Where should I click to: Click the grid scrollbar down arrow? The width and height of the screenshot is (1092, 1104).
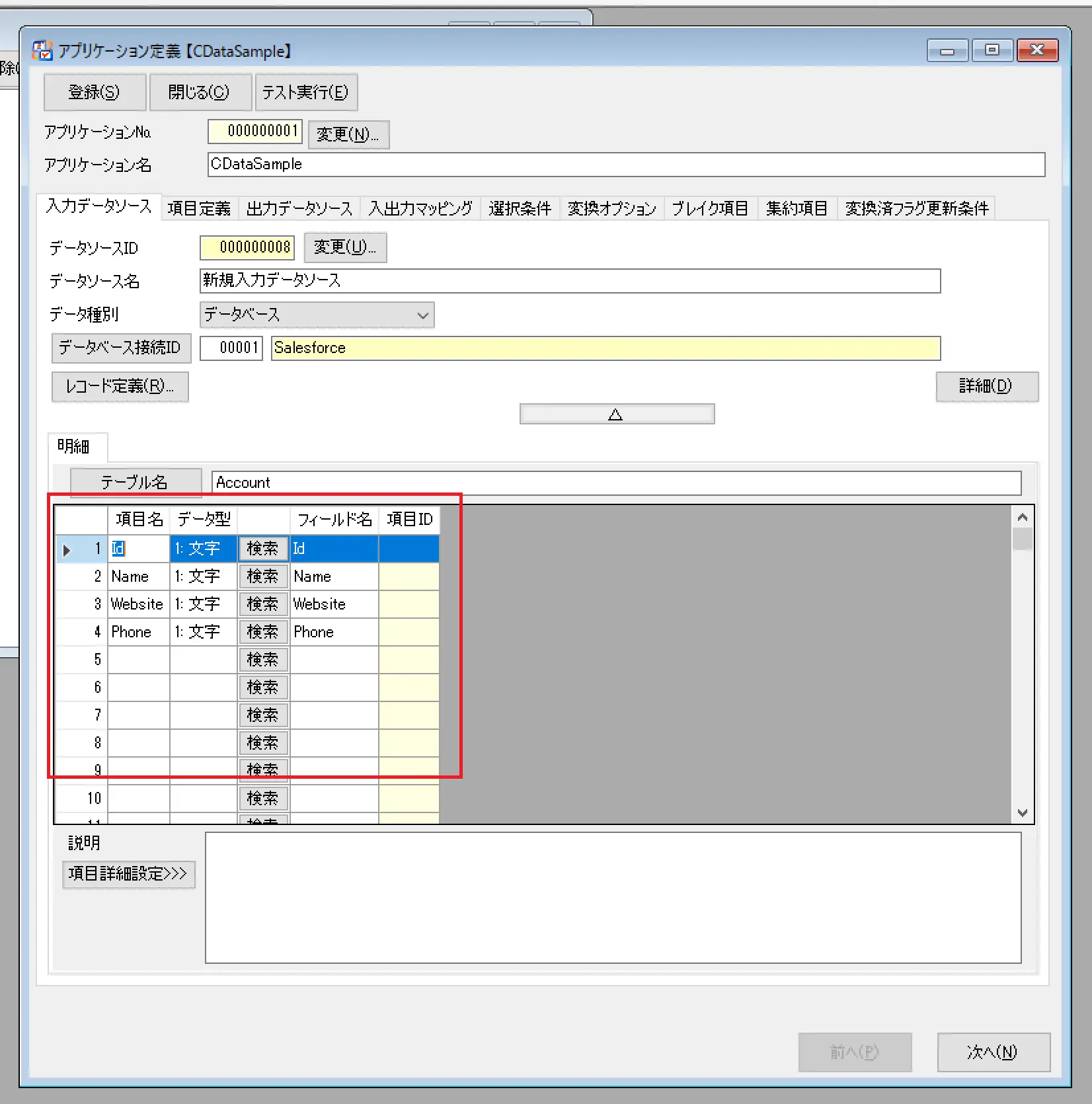[1023, 812]
